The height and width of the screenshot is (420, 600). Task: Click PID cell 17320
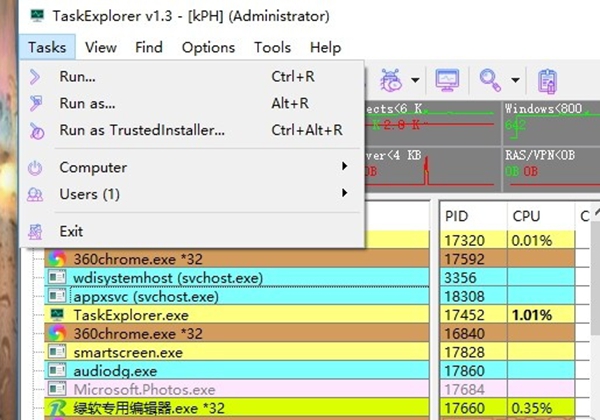(473, 241)
